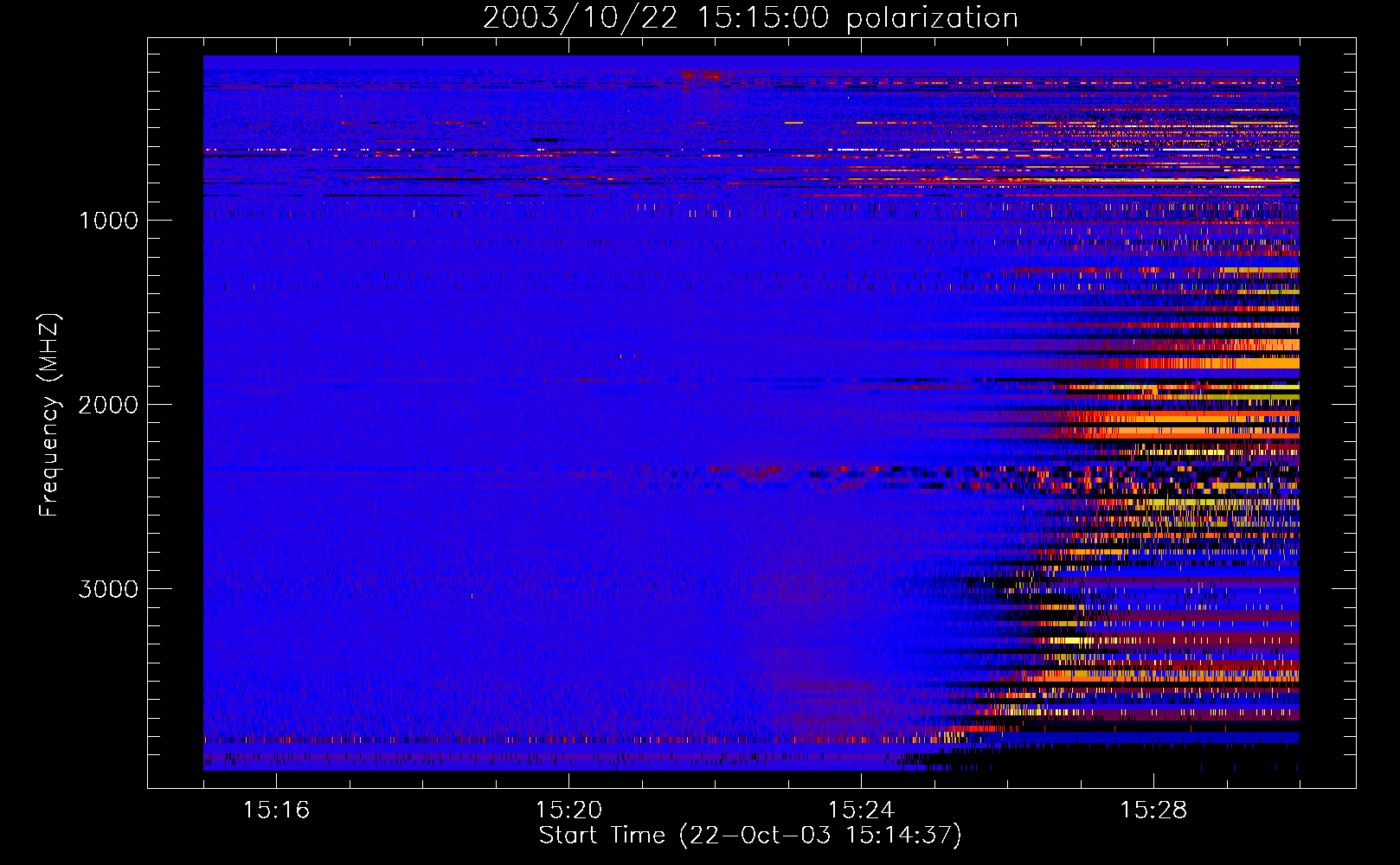Click the 15:28 time tick label
The width and height of the screenshot is (1400, 865).
point(1153,810)
